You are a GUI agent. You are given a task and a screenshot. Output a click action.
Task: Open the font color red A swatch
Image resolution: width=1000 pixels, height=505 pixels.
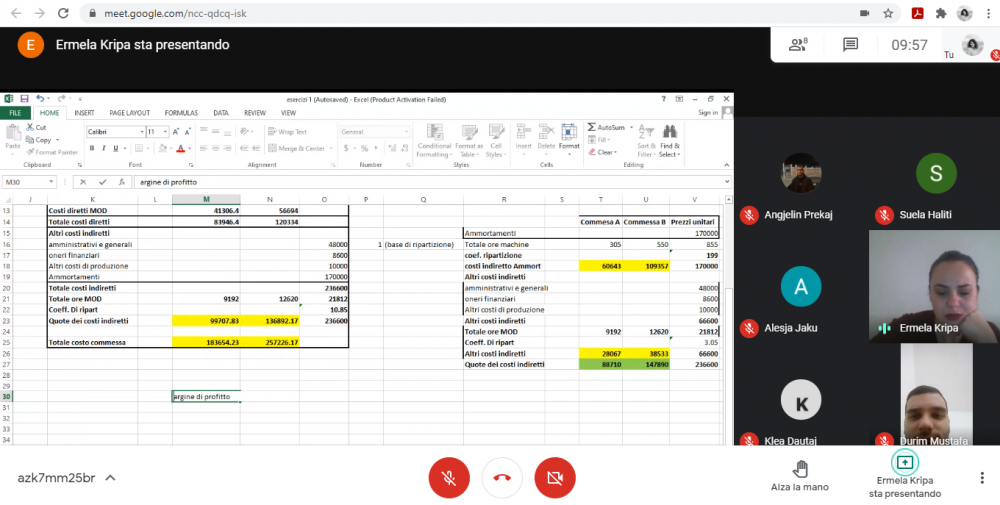(180, 149)
